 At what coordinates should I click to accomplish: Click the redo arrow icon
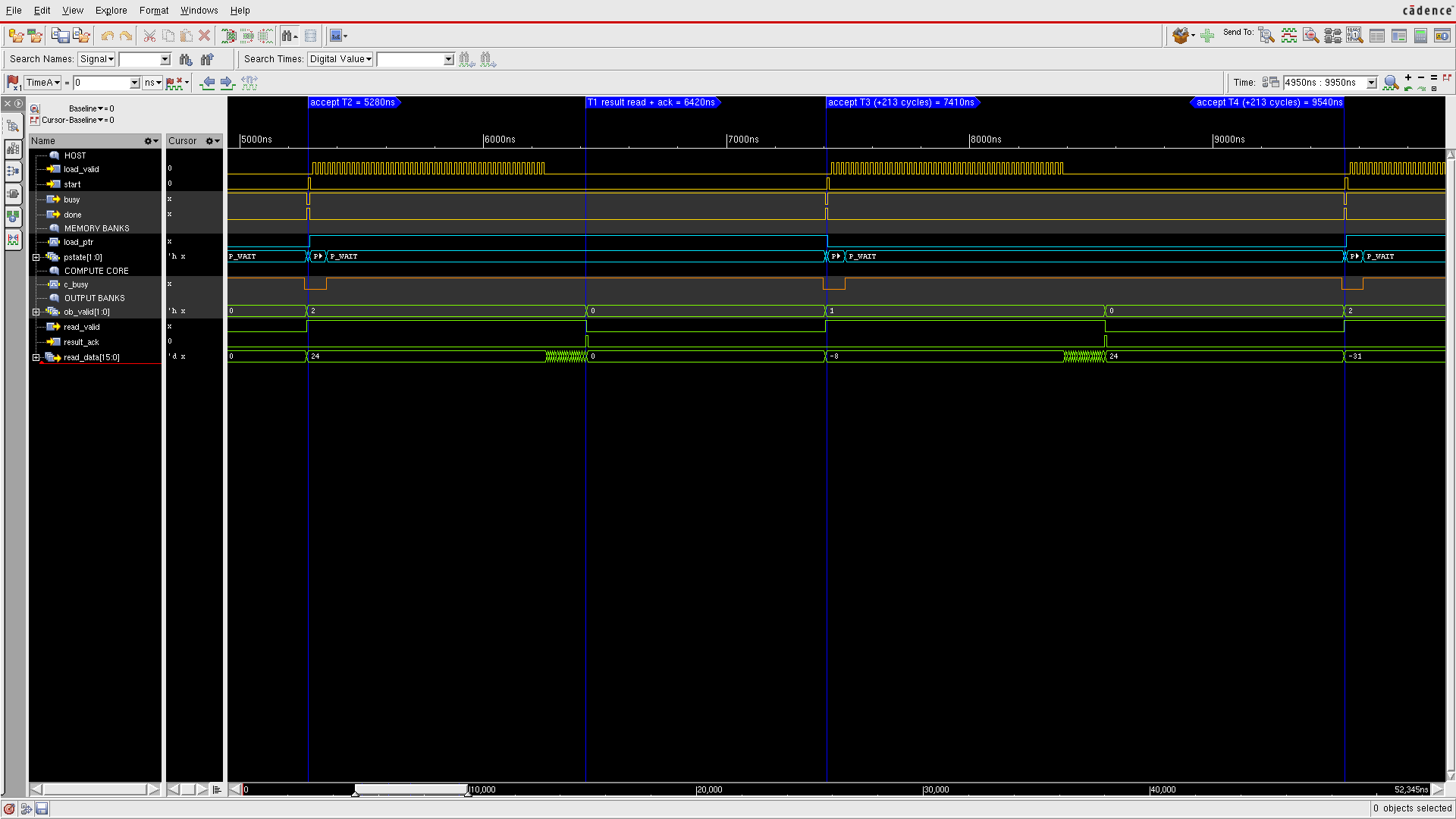click(126, 36)
